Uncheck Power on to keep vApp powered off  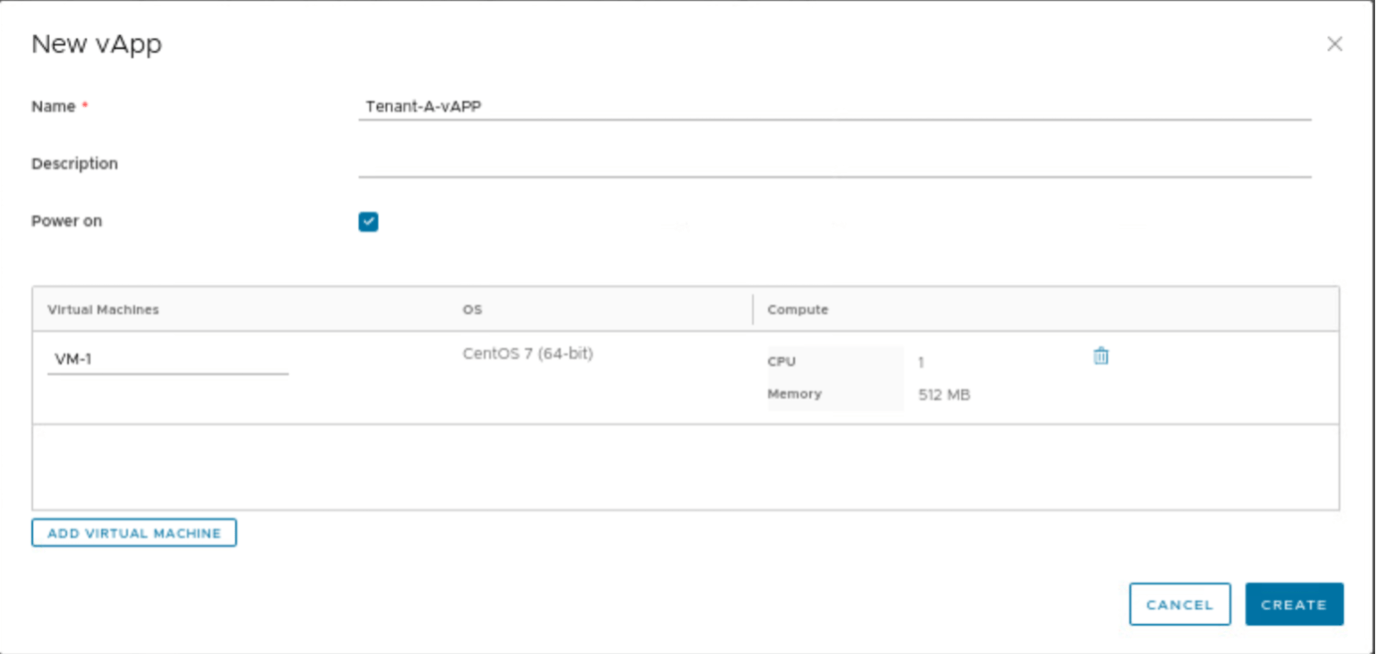[x=368, y=221]
